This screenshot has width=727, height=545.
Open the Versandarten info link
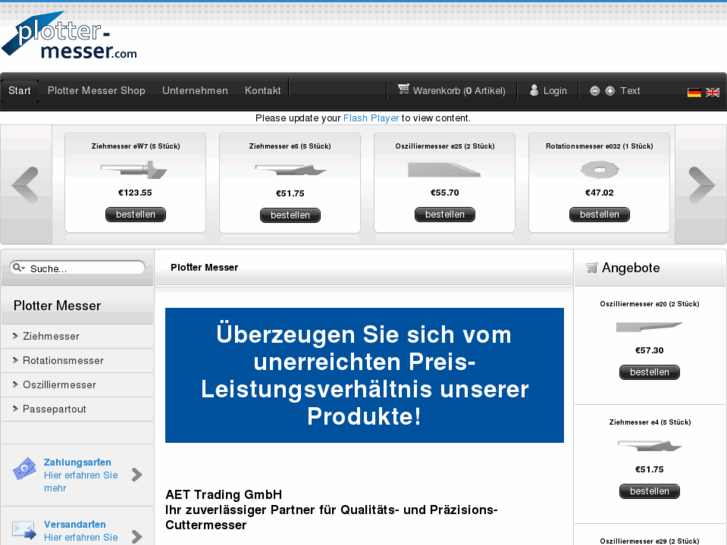(81, 530)
